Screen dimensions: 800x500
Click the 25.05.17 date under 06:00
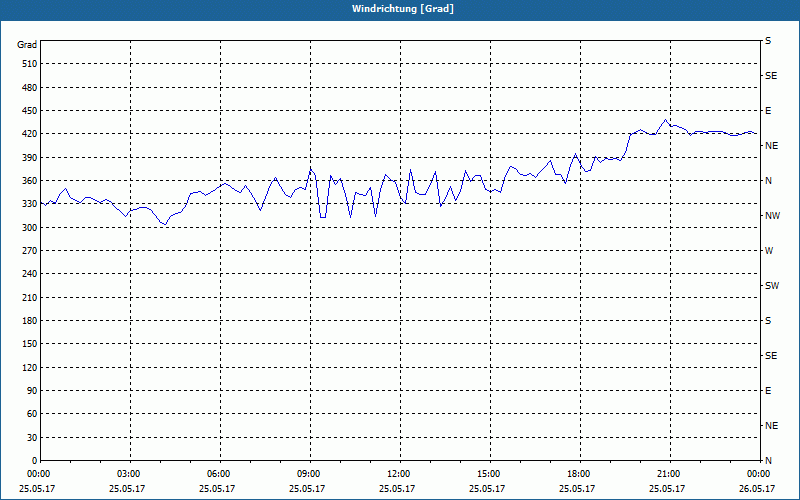(x=217, y=488)
